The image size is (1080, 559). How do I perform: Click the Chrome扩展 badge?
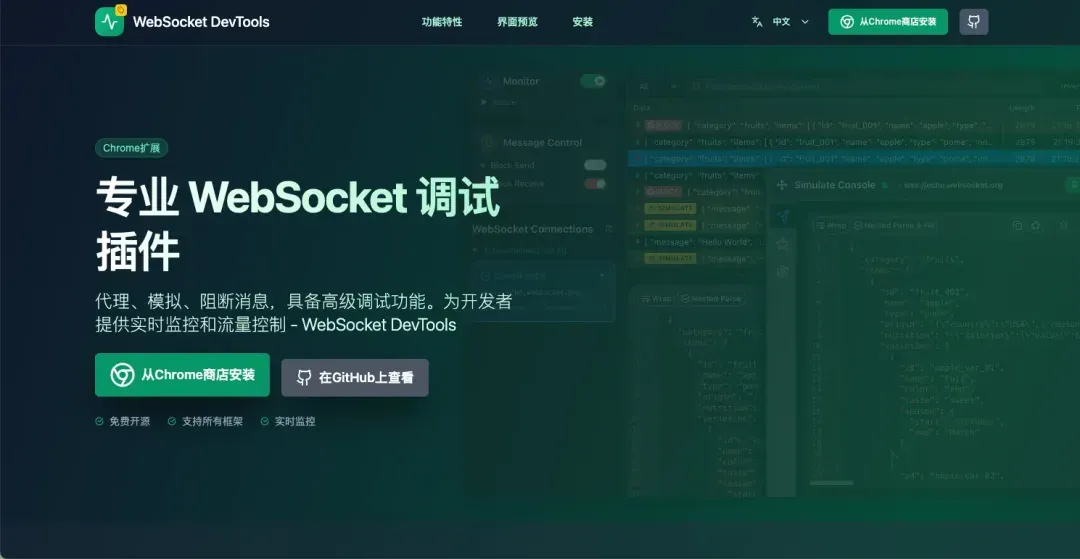coord(131,148)
